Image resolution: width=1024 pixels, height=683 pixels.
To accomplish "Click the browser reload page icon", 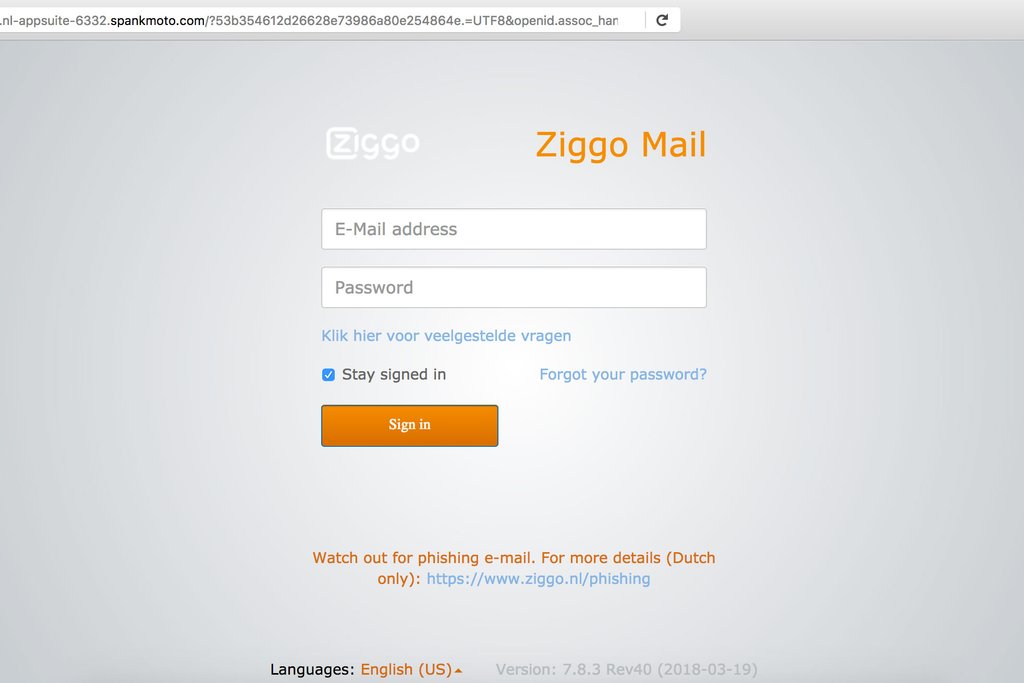I will pos(662,20).
